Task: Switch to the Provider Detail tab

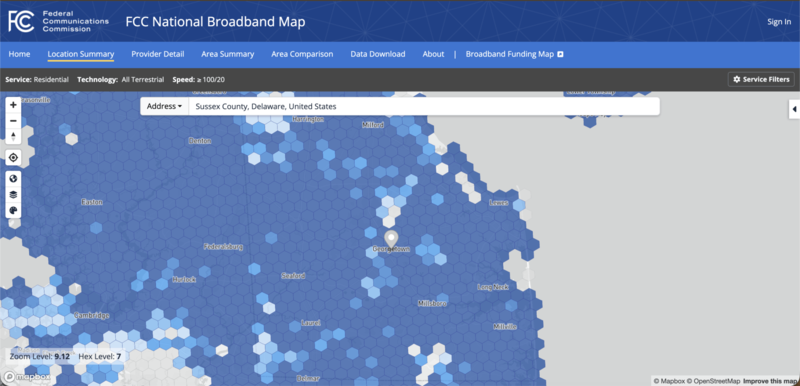Action: pyautogui.click(x=158, y=54)
